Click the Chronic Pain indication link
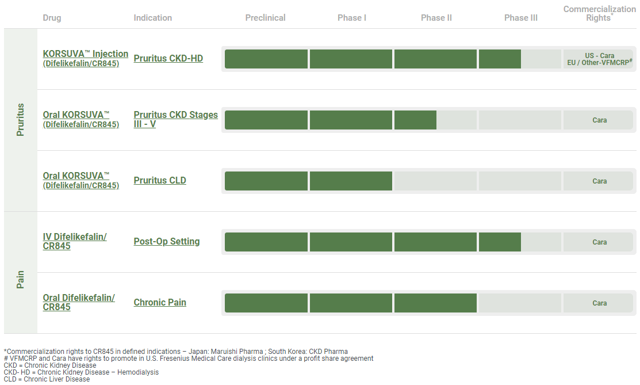Viewport: 640px width, 385px height. 160,303
